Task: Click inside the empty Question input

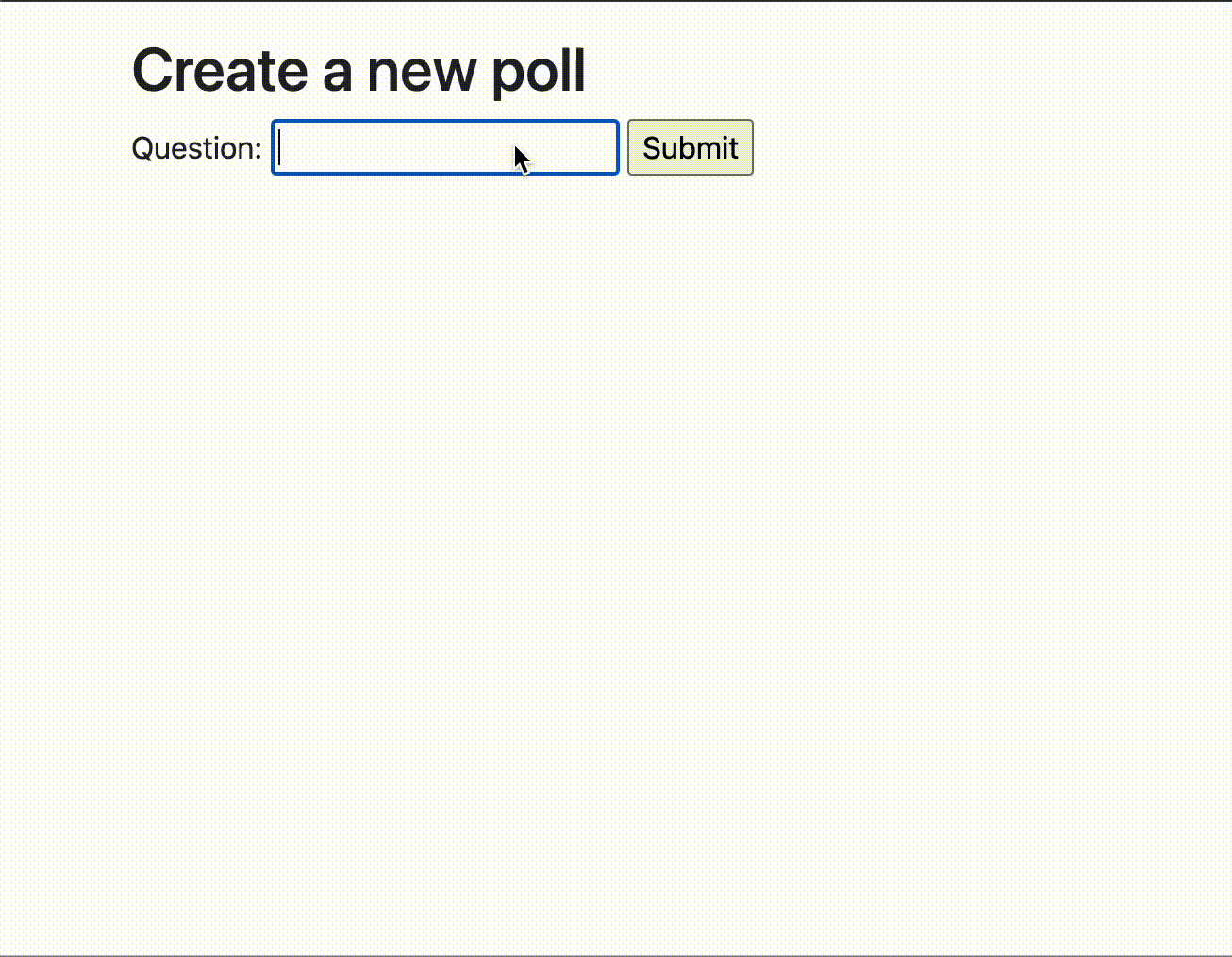Action: [396, 147]
